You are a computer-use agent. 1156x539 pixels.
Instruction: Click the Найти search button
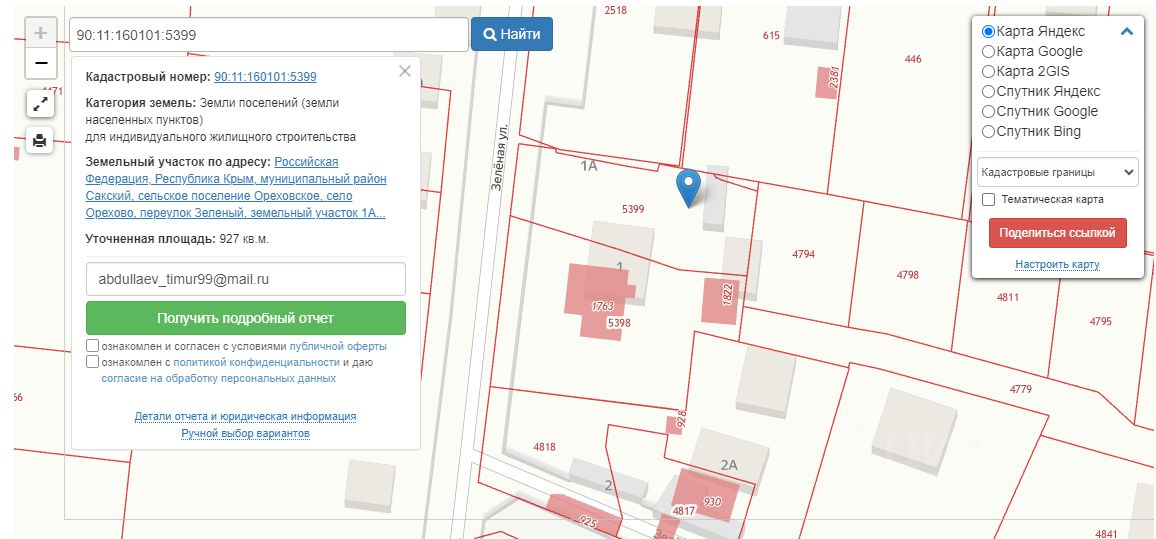pos(511,34)
